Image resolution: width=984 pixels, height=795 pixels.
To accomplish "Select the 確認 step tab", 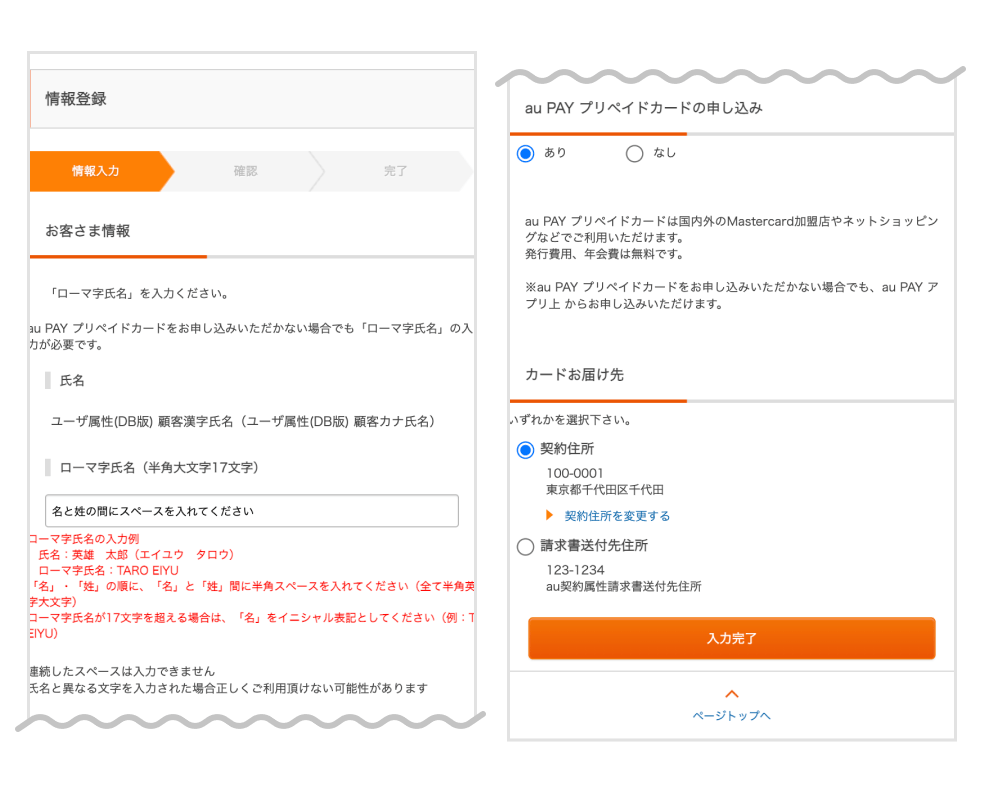I will pos(245,171).
